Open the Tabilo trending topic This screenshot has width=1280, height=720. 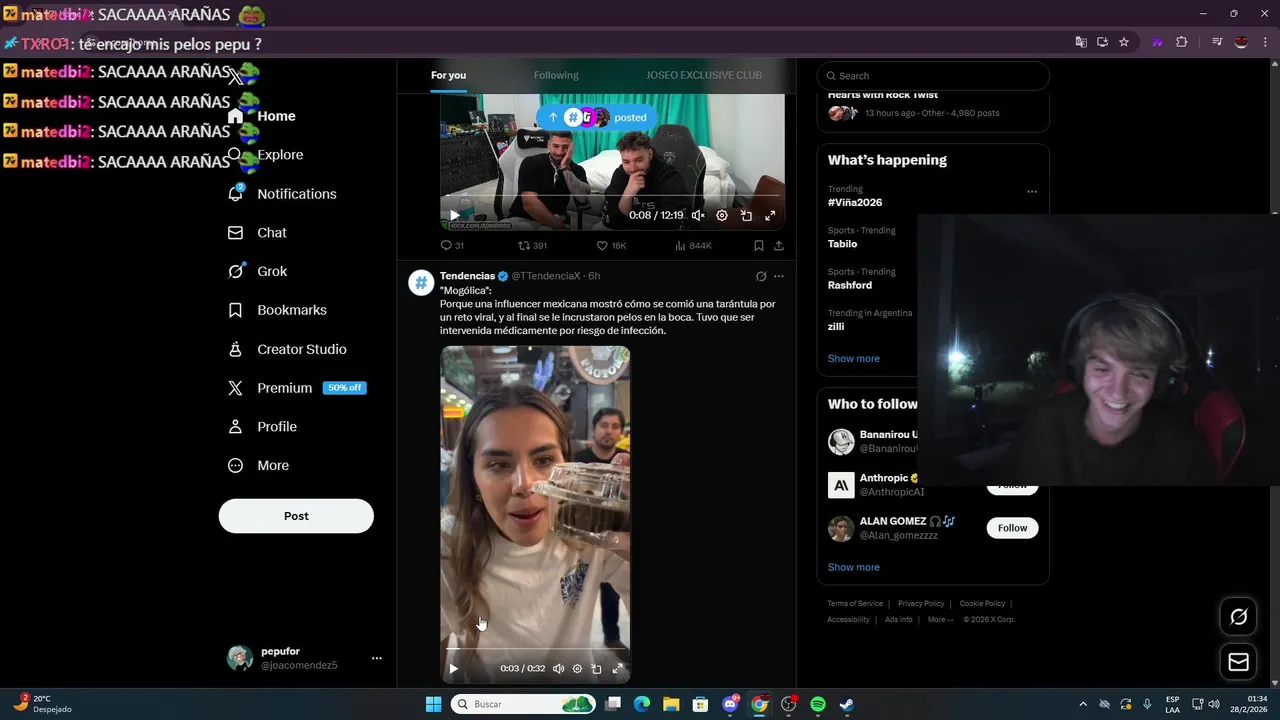click(842, 243)
